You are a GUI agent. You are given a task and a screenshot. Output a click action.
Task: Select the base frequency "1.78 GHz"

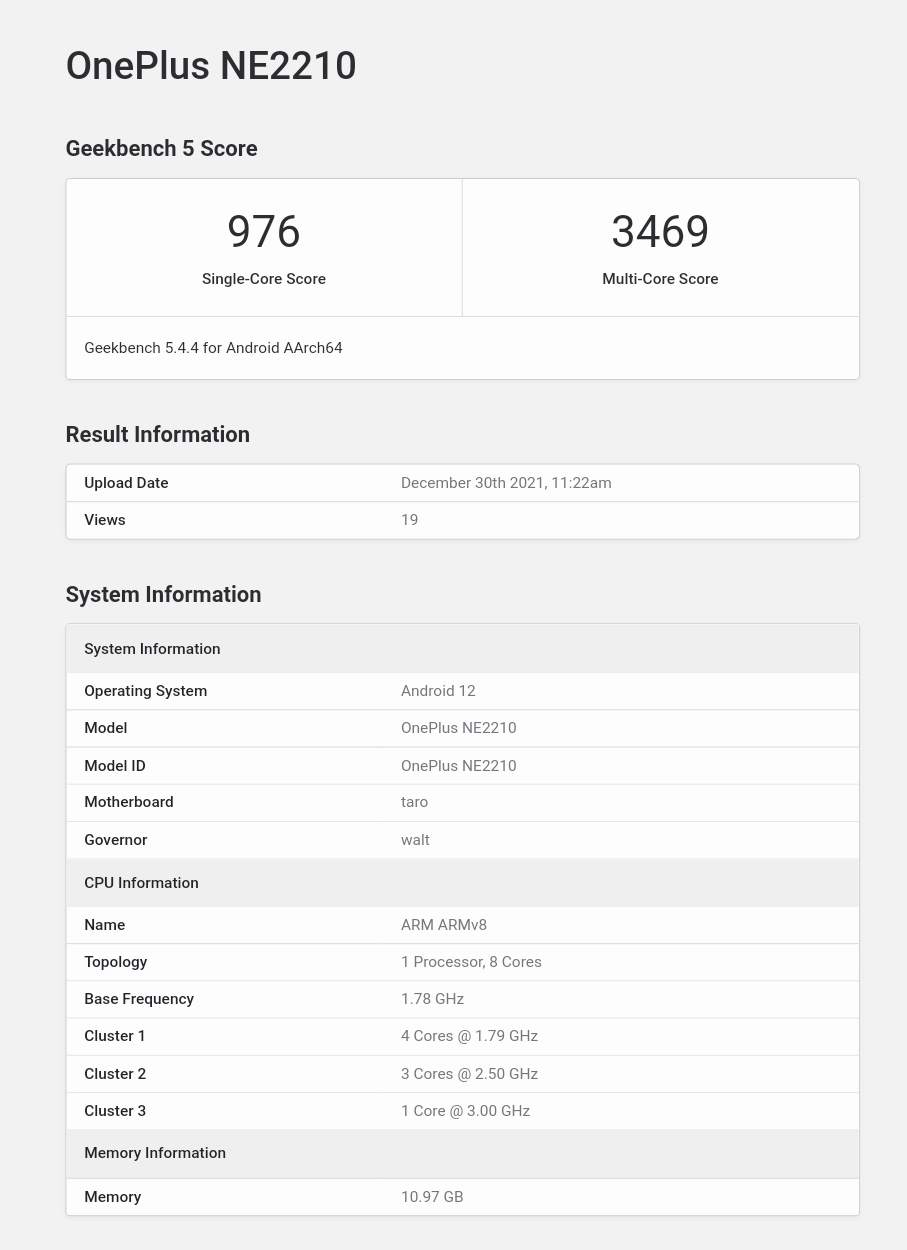(x=433, y=999)
